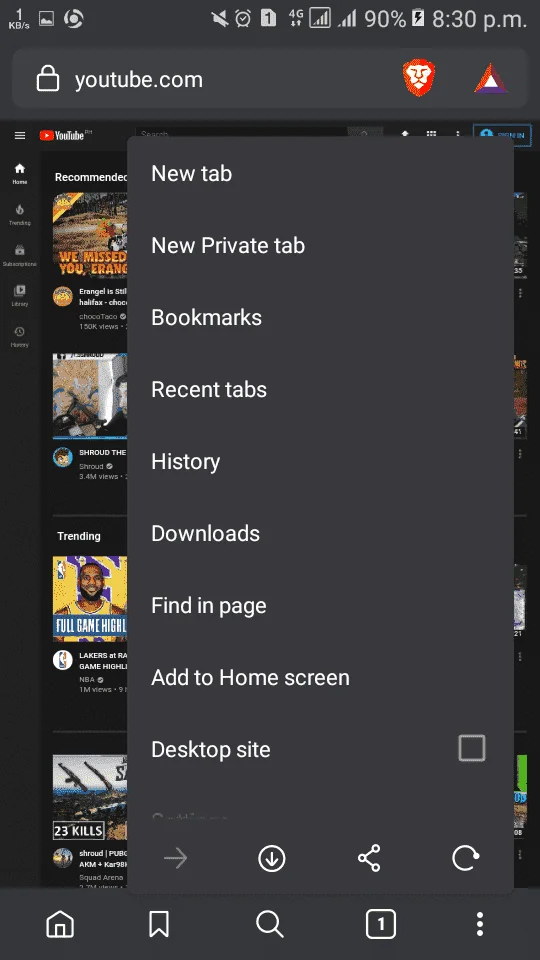Screen dimensions: 540x960
Task: Open Lakers full game highlights thumbnail
Action: coord(90,598)
